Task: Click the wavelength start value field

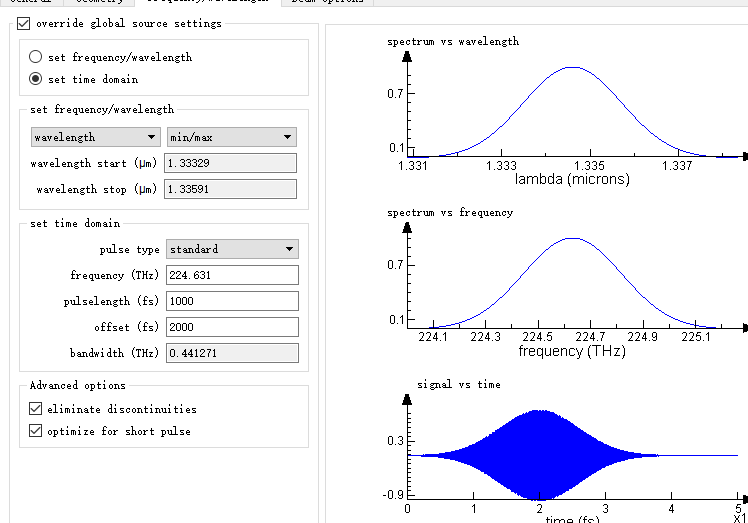Action: [230, 163]
